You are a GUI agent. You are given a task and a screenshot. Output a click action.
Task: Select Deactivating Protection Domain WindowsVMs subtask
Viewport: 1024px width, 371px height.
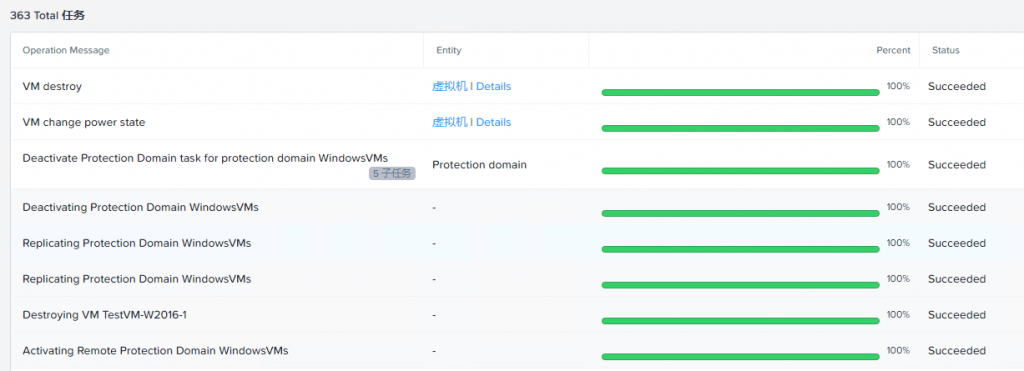tap(141, 207)
